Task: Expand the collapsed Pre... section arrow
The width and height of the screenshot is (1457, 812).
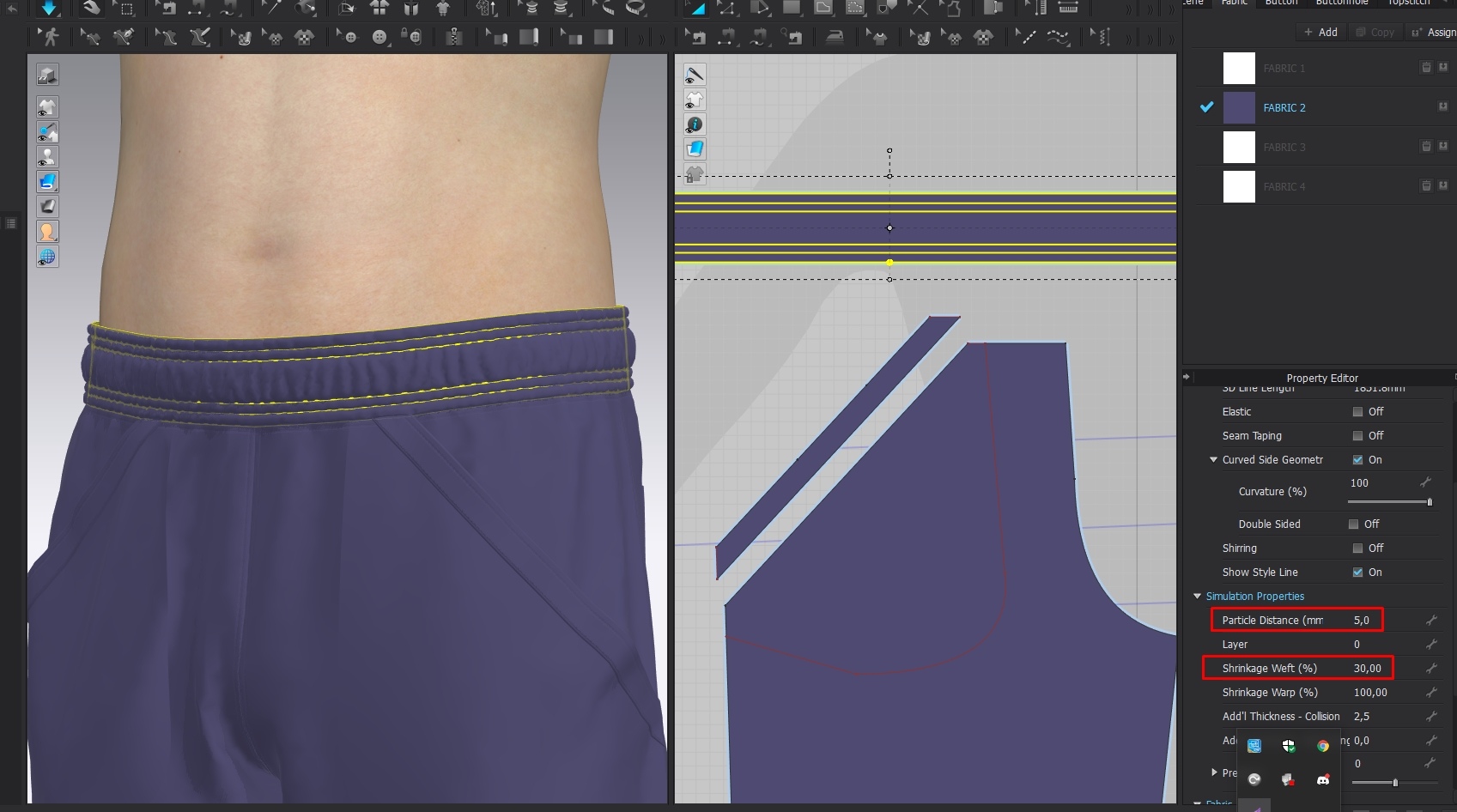Action: click(x=1213, y=773)
